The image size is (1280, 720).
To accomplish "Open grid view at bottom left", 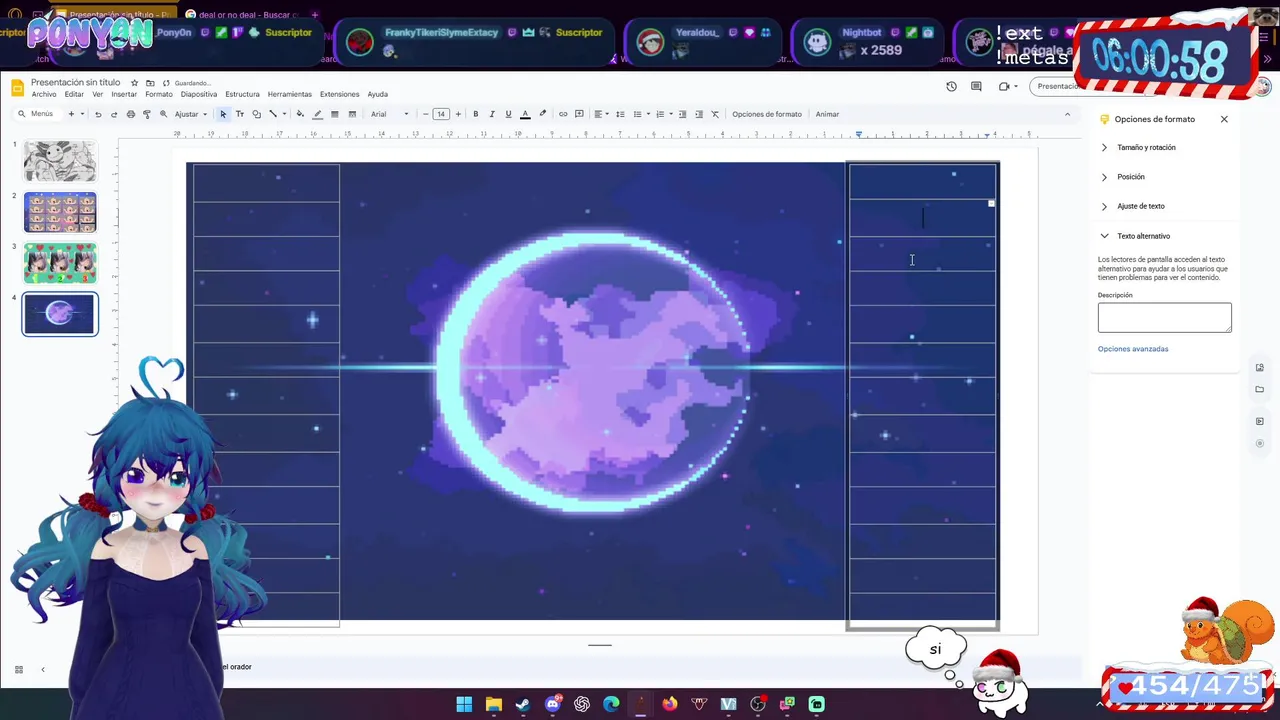I will pyautogui.click(x=19, y=670).
